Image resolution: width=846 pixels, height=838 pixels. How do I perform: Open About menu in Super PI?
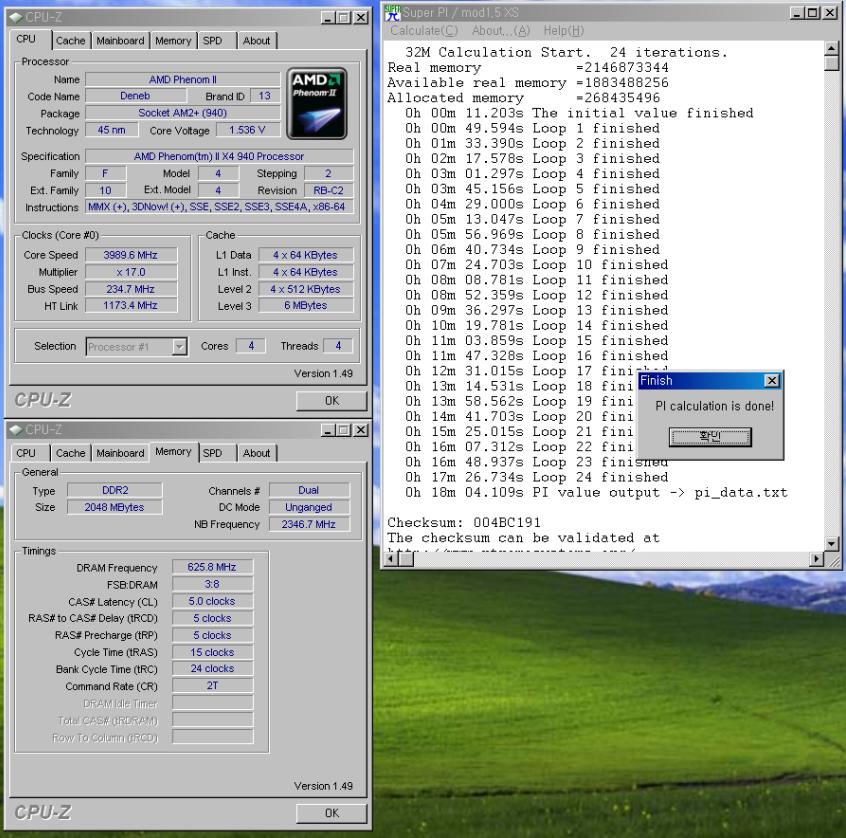501,31
